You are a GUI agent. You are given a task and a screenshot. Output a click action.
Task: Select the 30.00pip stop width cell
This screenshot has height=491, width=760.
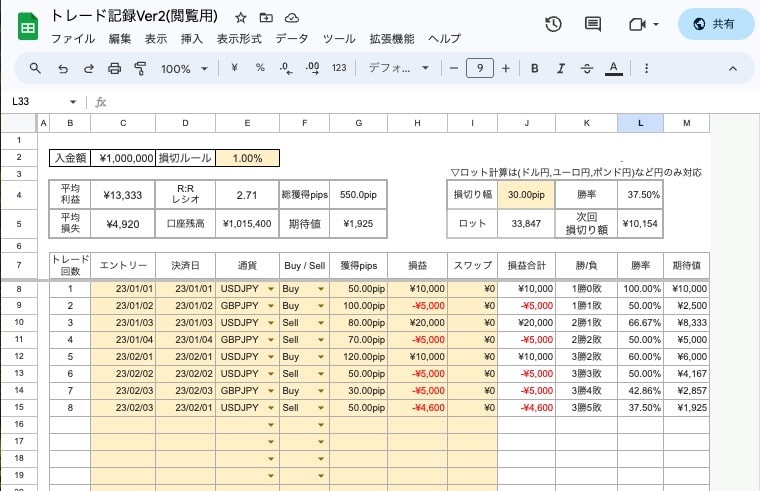point(526,195)
